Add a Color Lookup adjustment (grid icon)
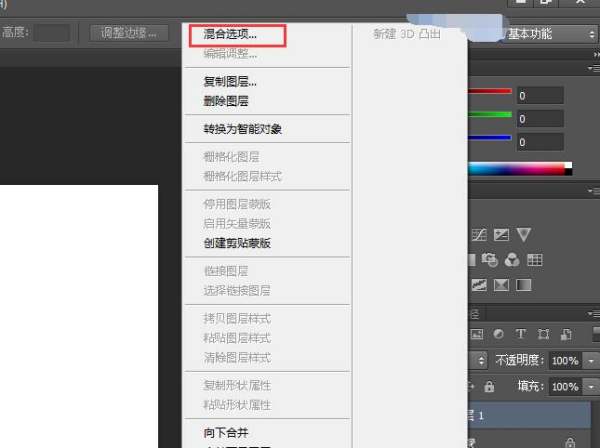 click(535, 260)
